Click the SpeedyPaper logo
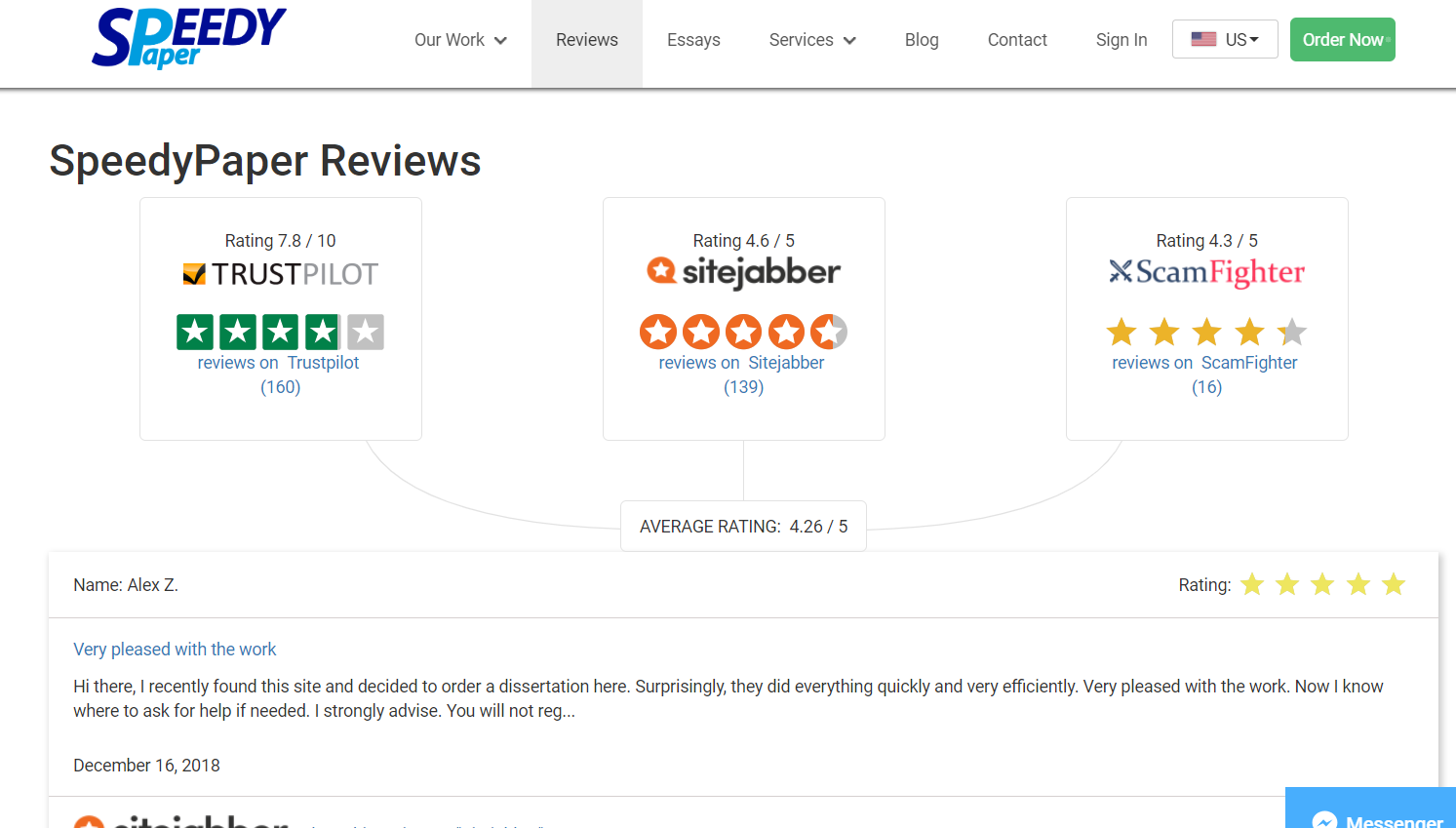Screen dimensions: 1456x828 (x=189, y=38)
